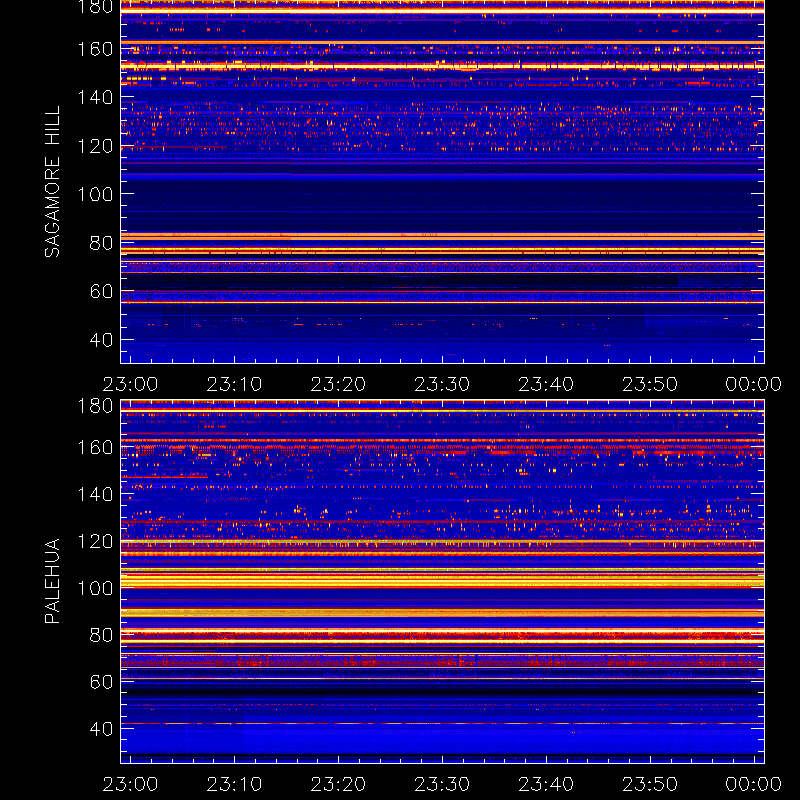Click the PALEHUA axis title
The height and width of the screenshot is (800, 800).
[x=53, y=581]
